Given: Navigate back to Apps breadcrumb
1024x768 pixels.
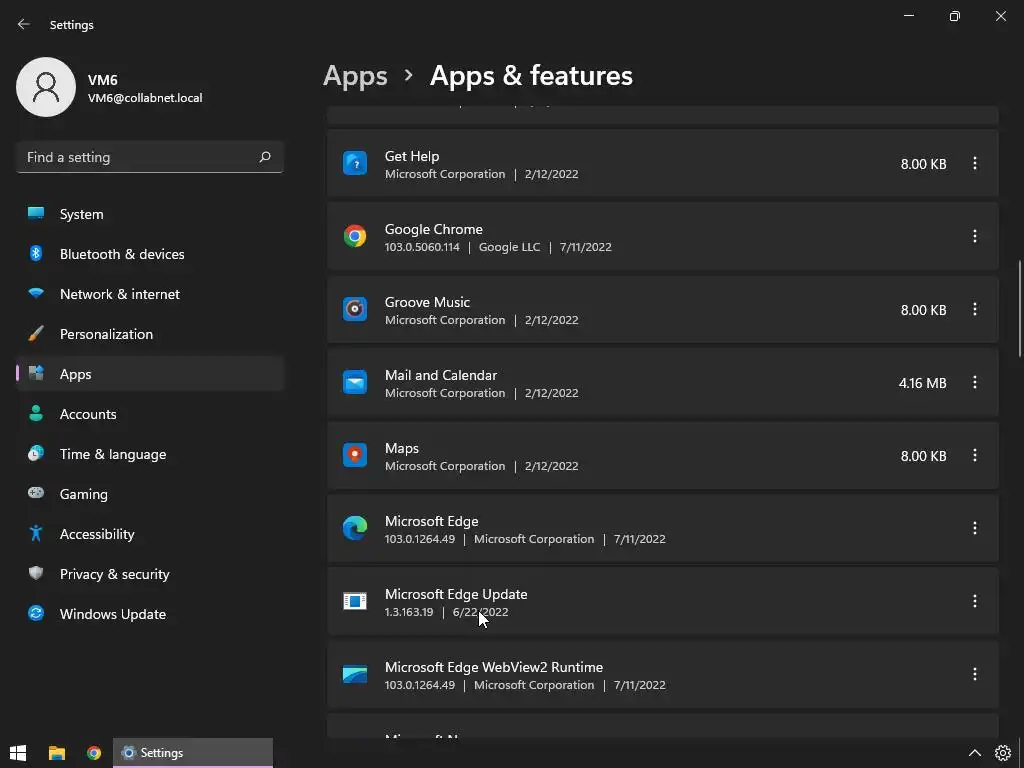Looking at the screenshot, I should pos(355,76).
